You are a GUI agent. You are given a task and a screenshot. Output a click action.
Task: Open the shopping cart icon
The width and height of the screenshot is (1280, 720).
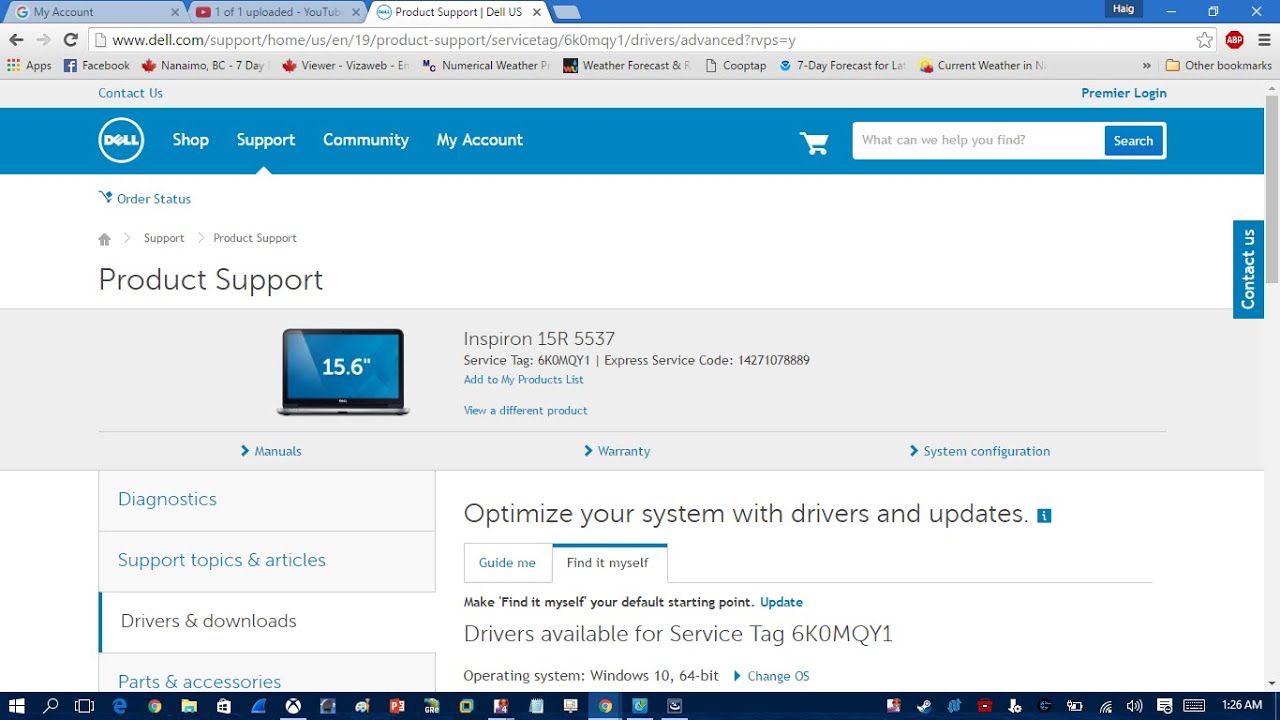click(x=814, y=142)
